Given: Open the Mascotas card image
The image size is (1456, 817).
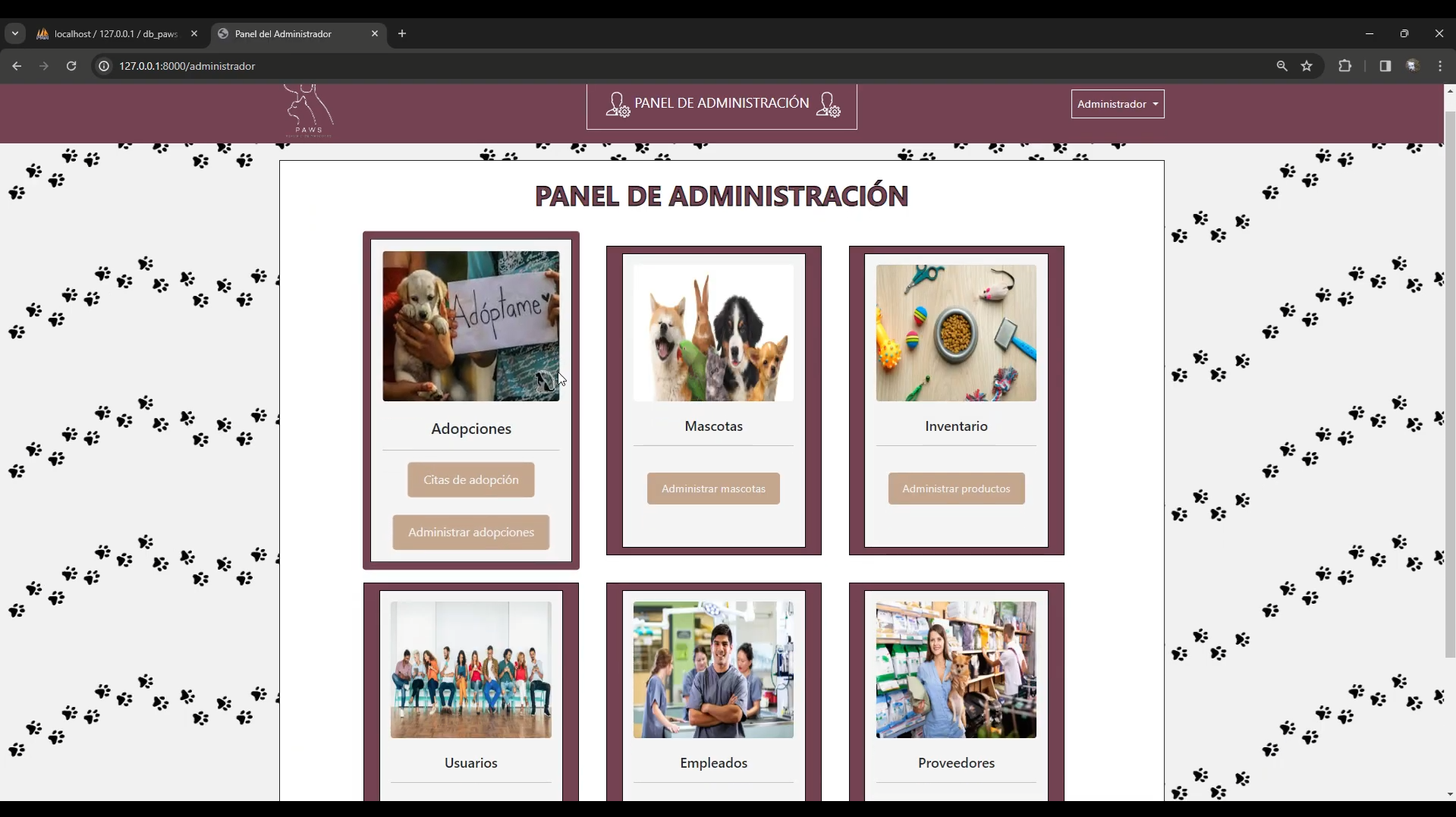Looking at the screenshot, I should (713, 332).
